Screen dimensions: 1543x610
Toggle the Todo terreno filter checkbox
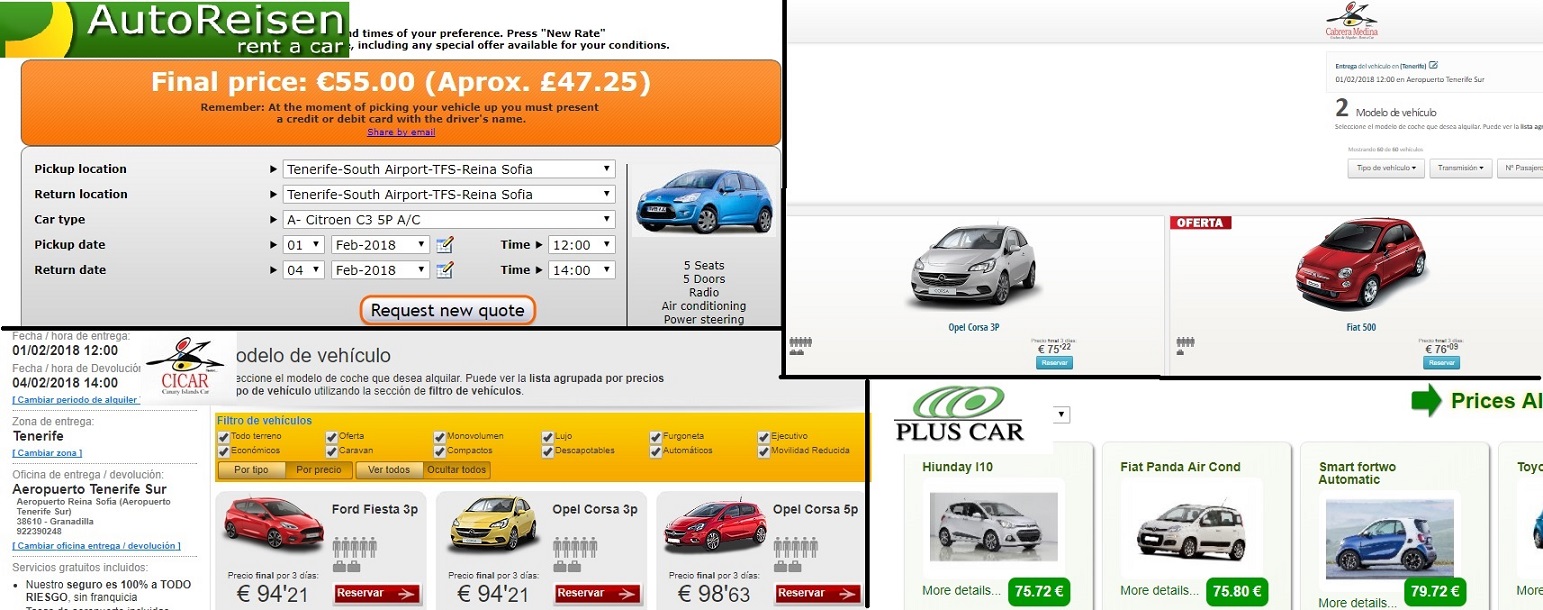click(223, 437)
